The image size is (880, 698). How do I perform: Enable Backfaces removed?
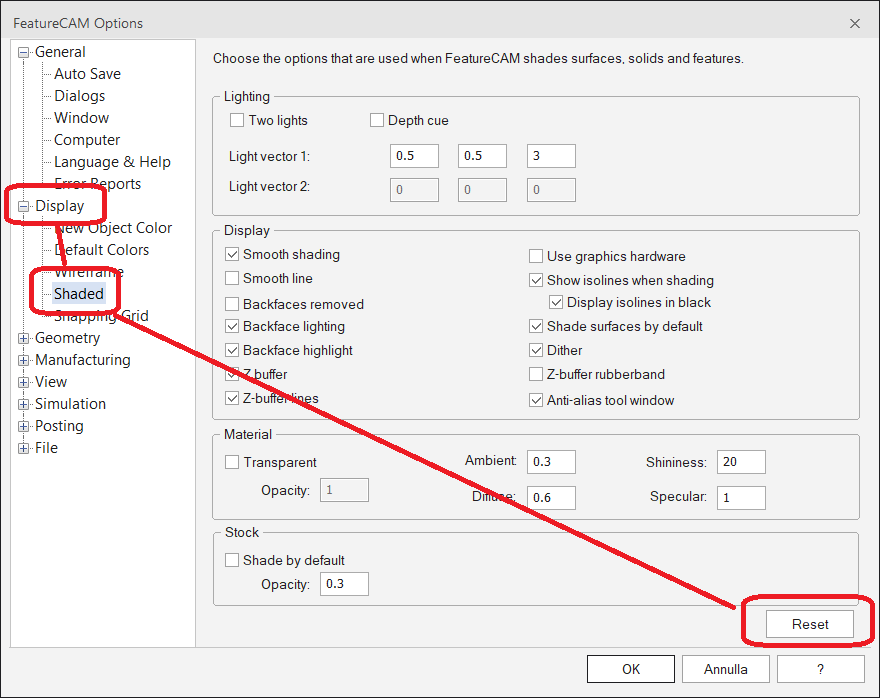[232, 304]
